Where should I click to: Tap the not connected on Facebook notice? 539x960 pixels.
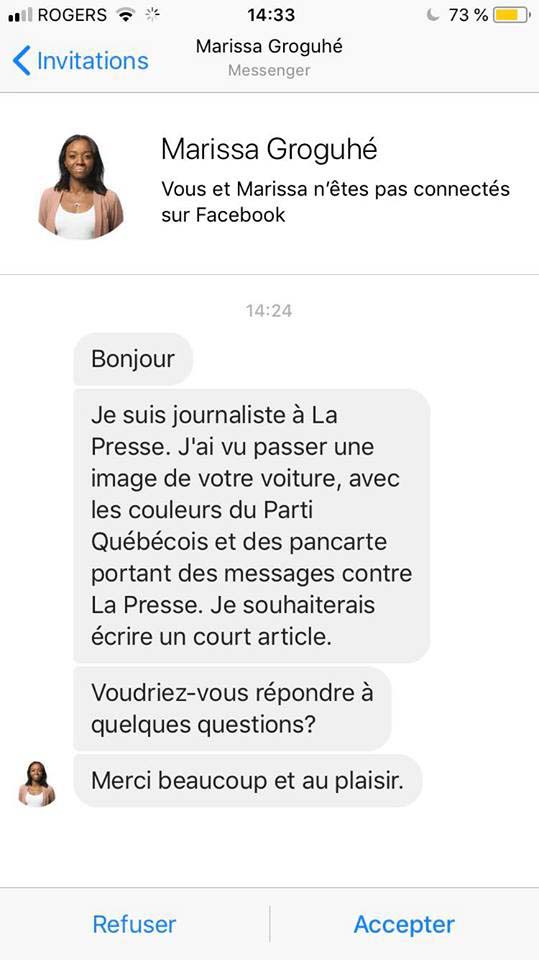pos(336,201)
